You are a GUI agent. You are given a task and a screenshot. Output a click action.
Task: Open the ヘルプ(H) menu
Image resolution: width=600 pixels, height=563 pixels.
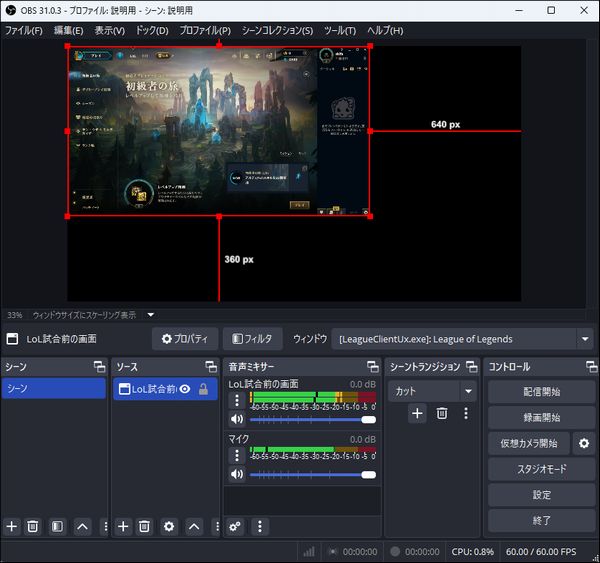[x=385, y=31]
